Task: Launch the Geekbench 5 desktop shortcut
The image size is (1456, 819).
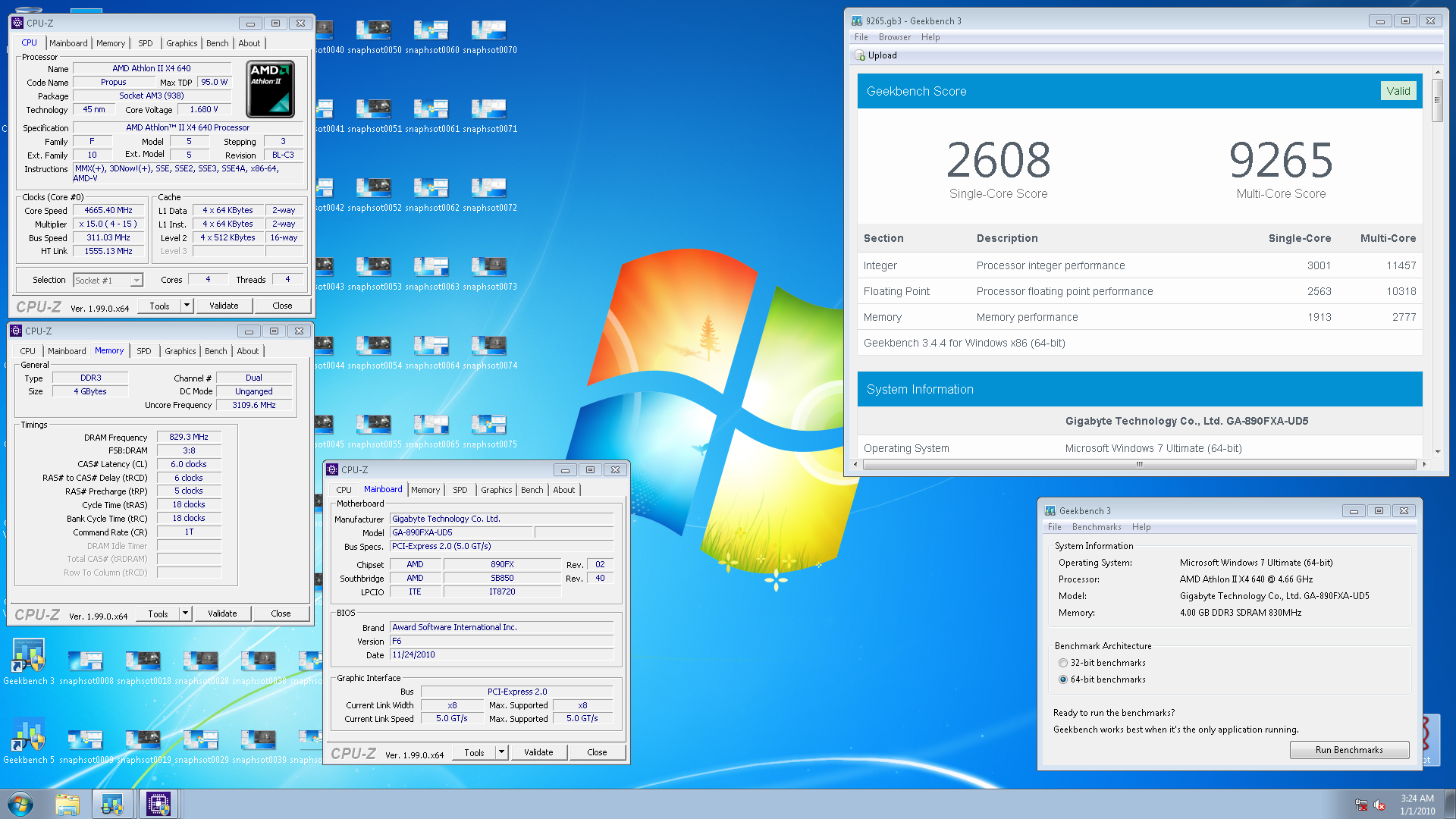Action: (x=29, y=741)
